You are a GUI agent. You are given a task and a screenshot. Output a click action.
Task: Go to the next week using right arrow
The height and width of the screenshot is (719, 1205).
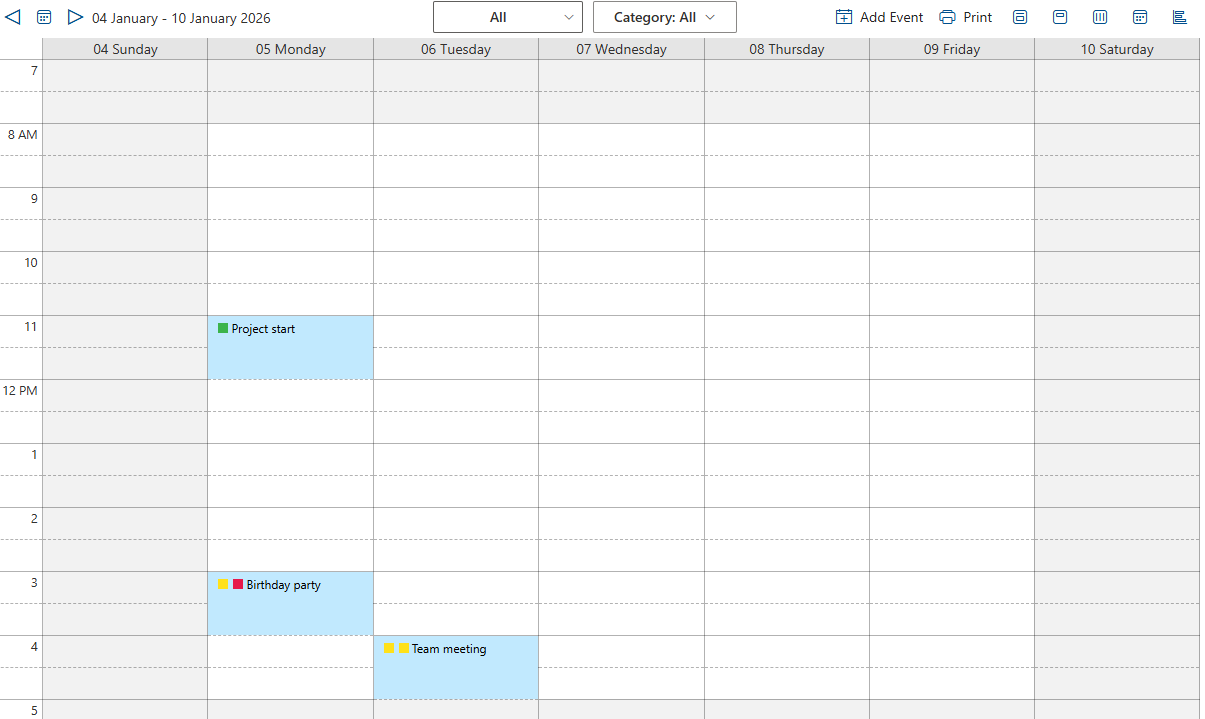[75, 17]
